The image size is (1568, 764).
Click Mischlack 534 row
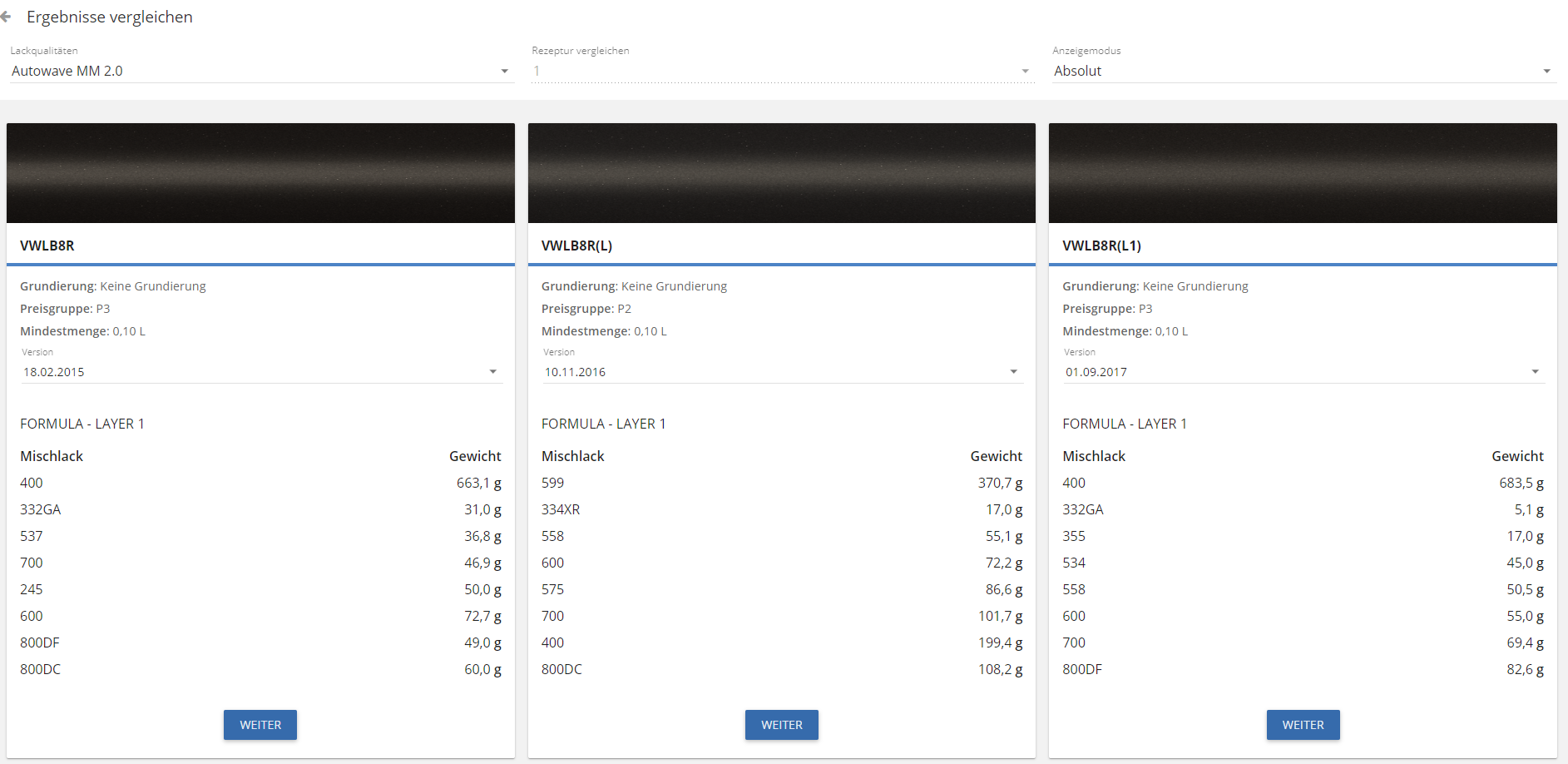click(1303, 563)
